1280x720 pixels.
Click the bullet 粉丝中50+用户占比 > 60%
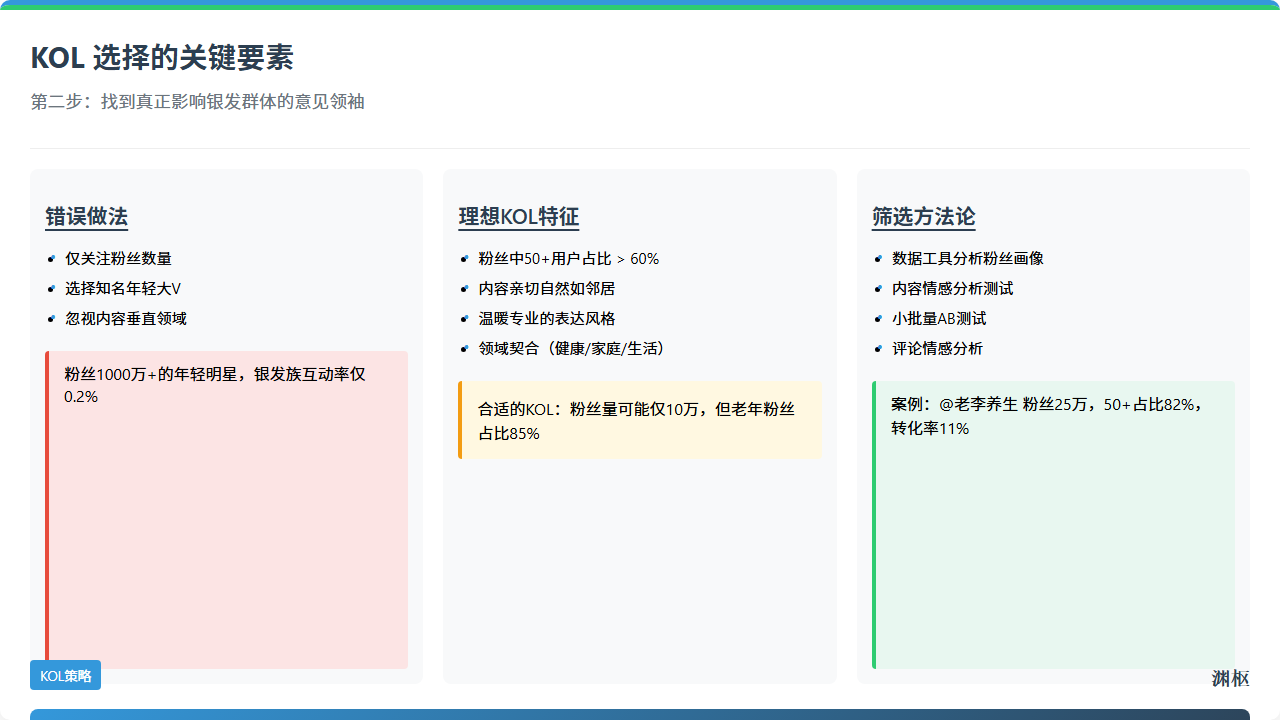click(x=568, y=258)
